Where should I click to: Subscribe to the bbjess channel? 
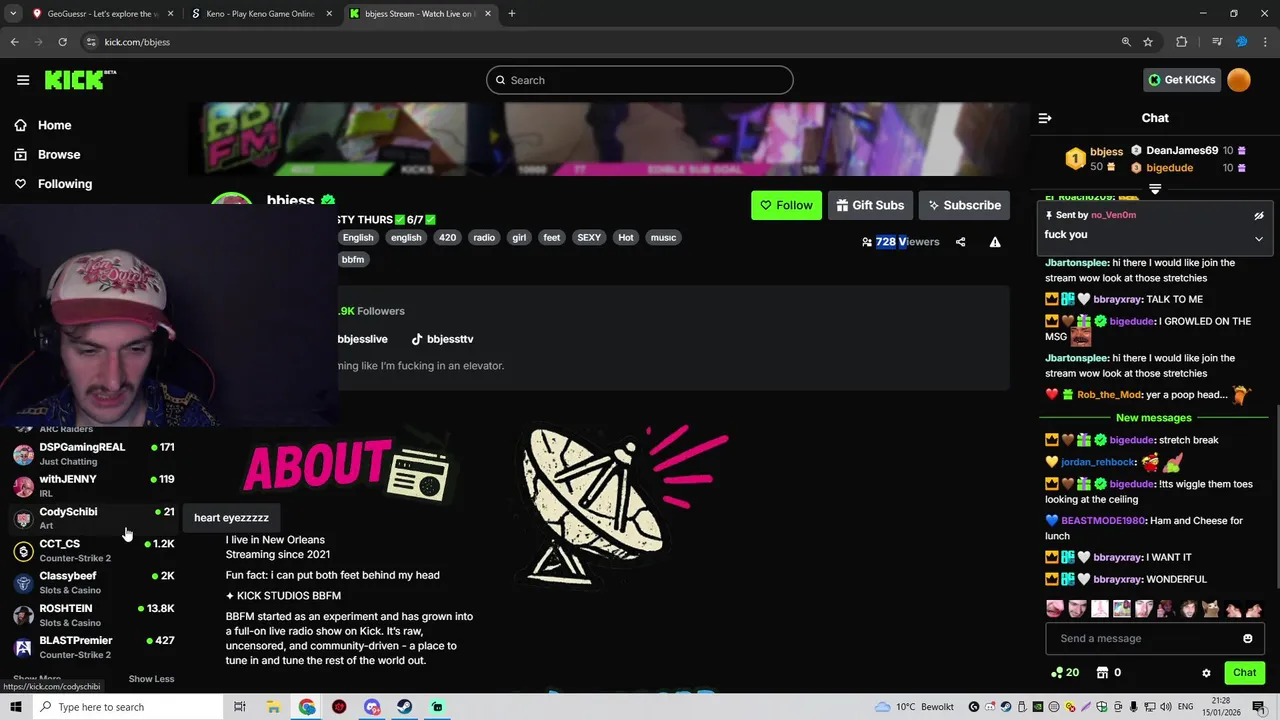coord(964,205)
